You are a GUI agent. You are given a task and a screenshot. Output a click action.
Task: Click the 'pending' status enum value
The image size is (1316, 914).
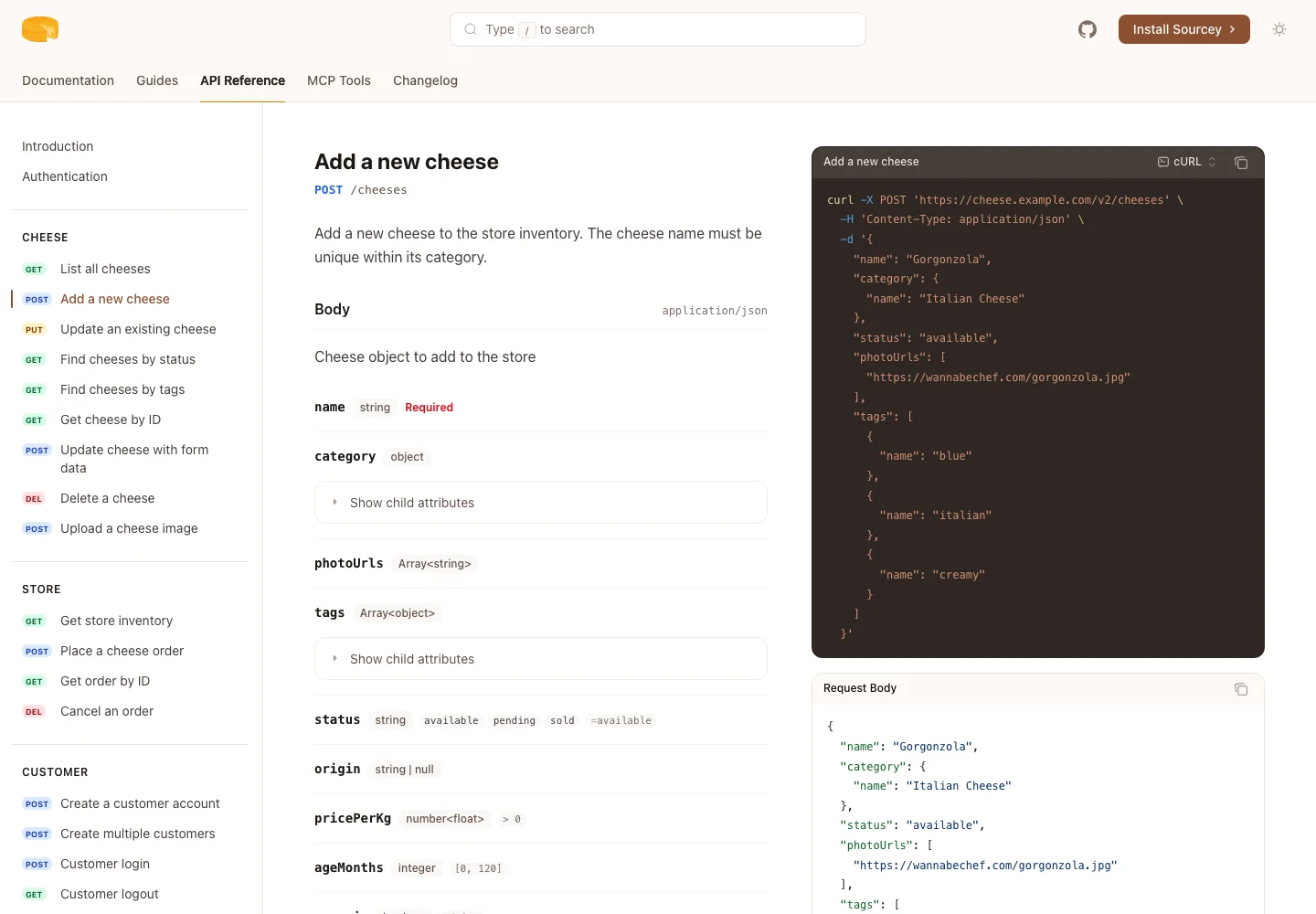514,720
